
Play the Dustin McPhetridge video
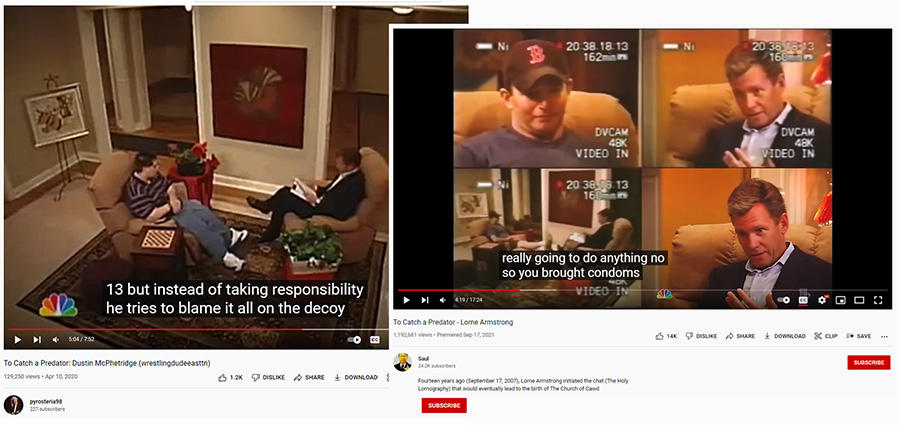tap(18, 339)
